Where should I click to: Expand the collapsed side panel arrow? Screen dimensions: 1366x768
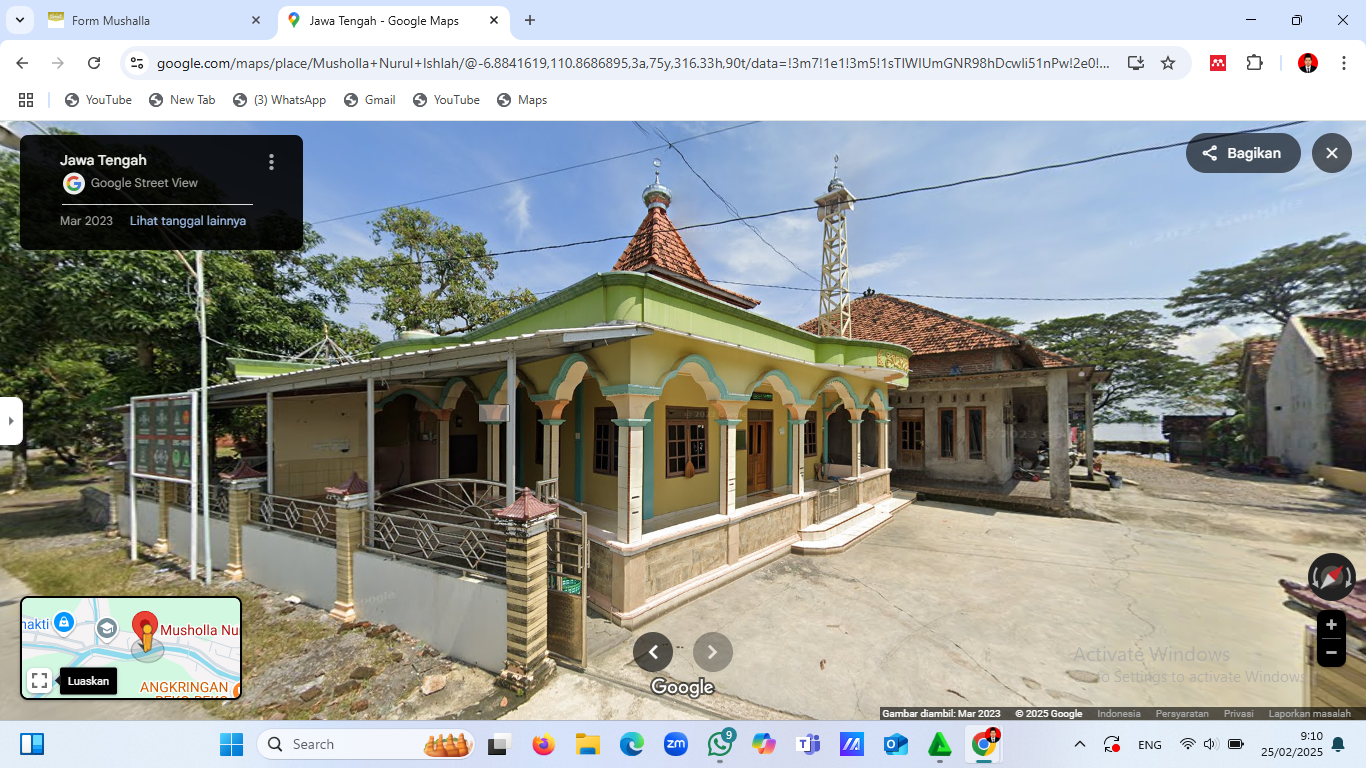click(x=10, y=421)
